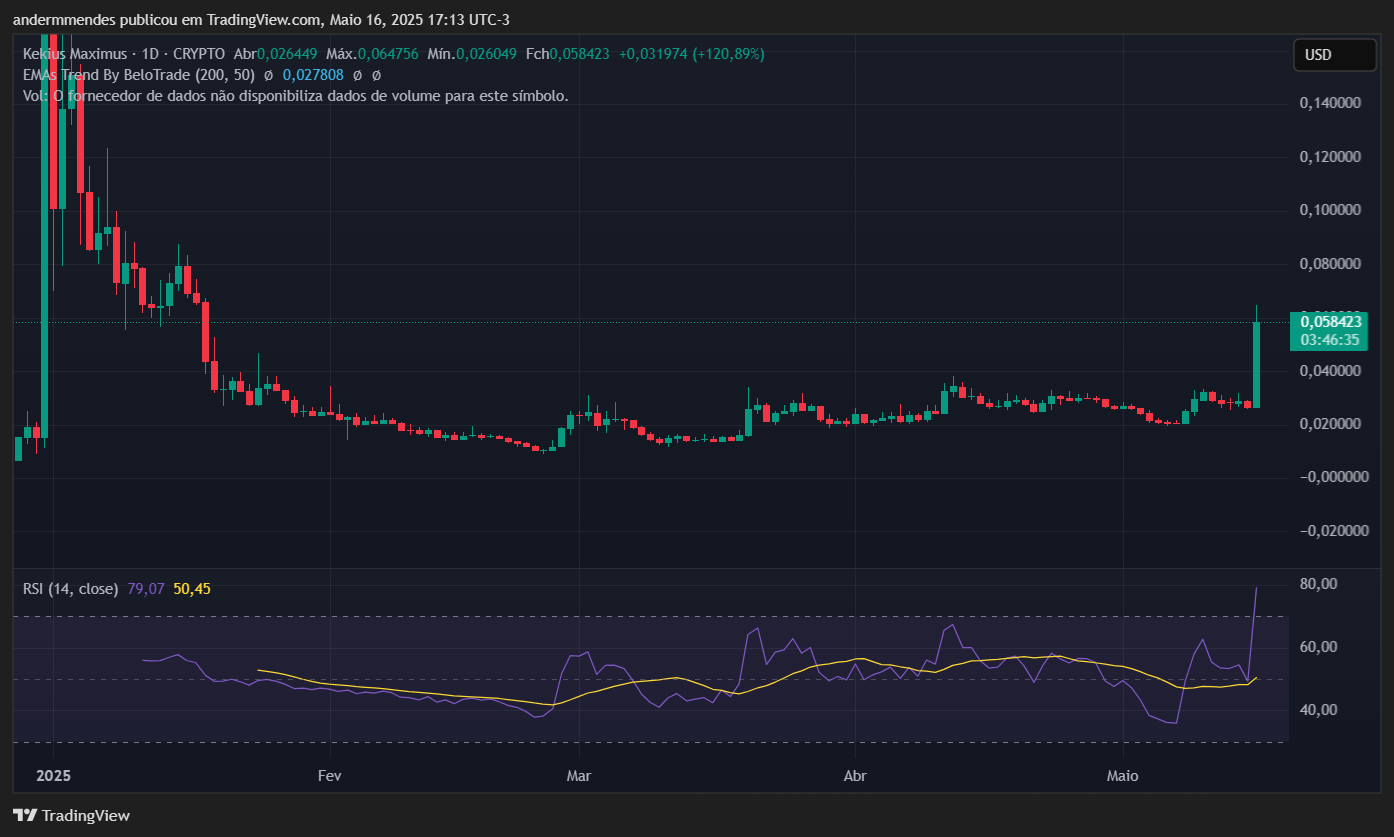Screen dimensions: 1394x837
Task: Click the yellow RSI average value 50,45
Action: 192,589
